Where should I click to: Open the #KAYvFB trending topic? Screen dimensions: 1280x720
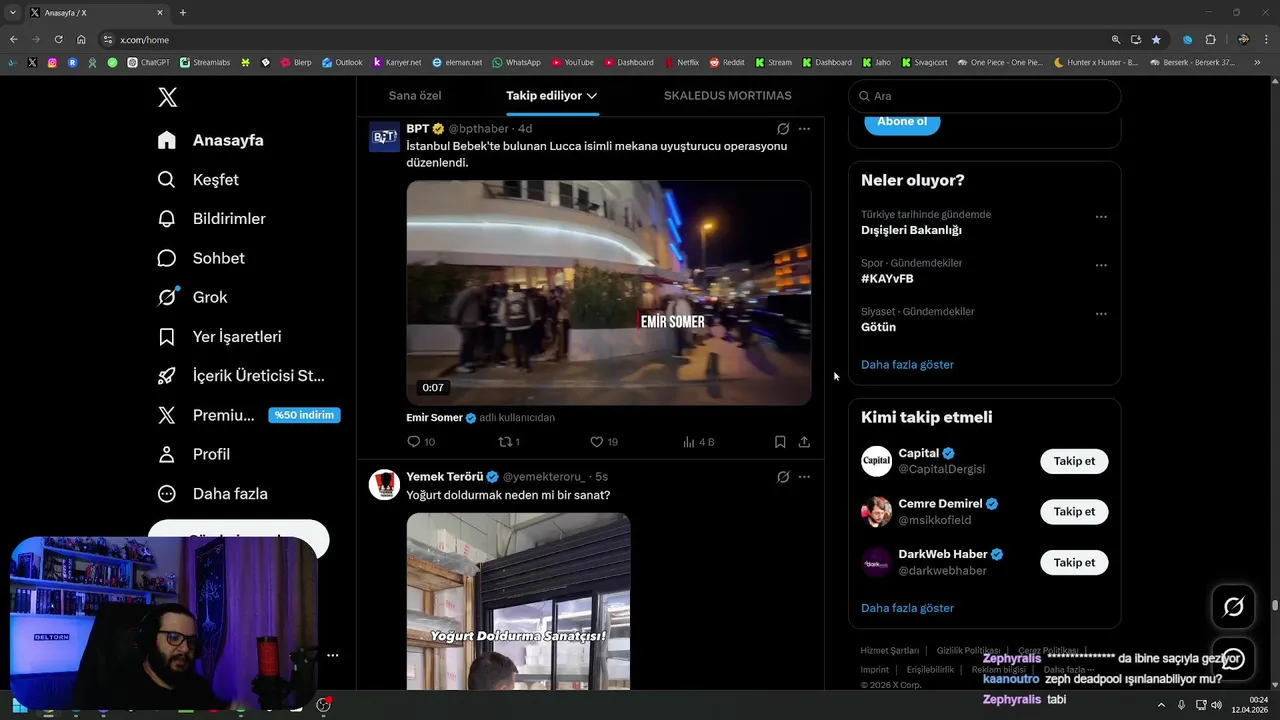pyautogui.click(x=887, y=279)
